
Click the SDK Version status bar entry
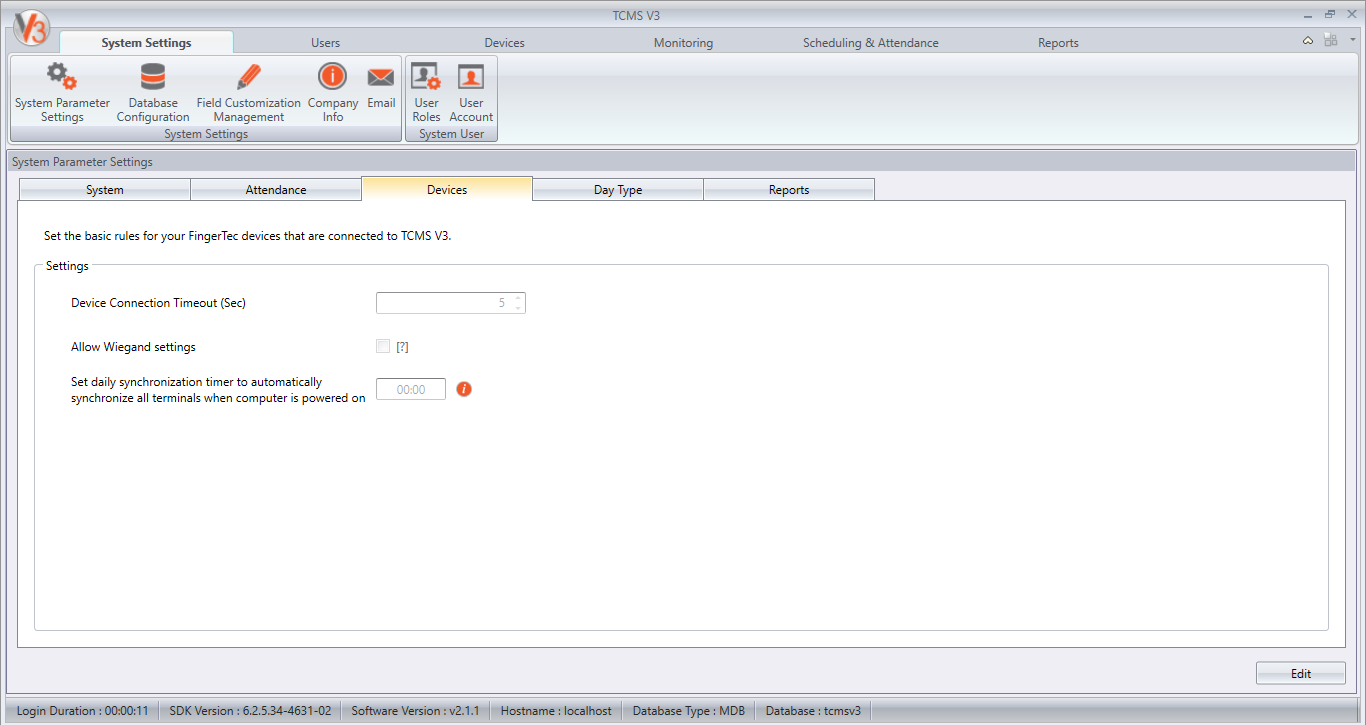click(250, 711)
